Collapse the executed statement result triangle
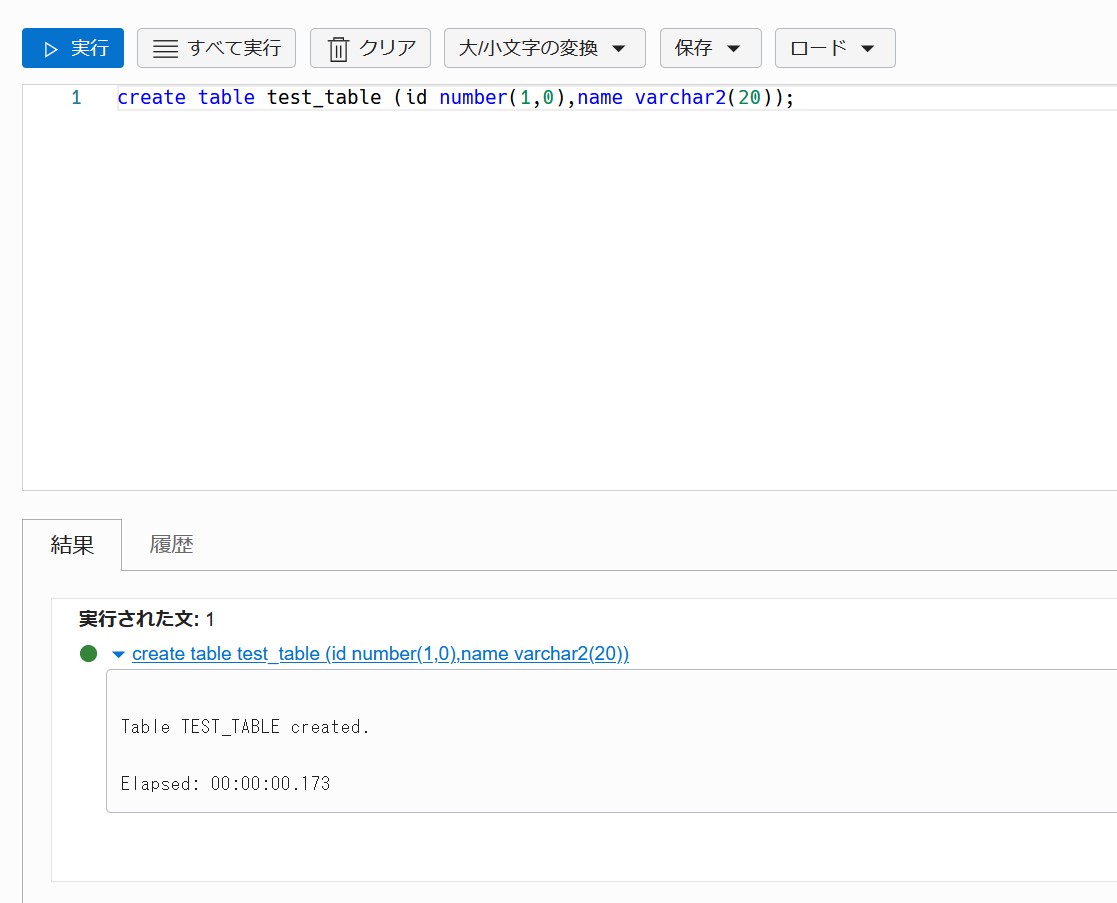Image resolution: width=1117 pixels, height=903 pixels. (118, 654)
